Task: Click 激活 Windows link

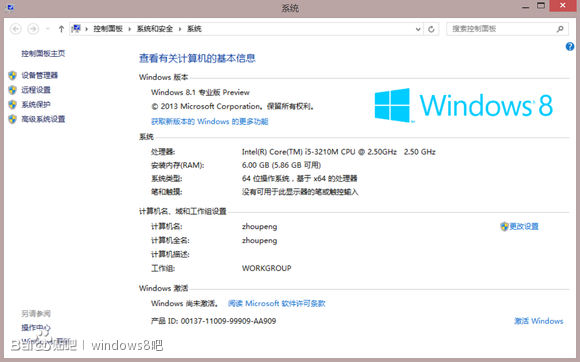Action: (x=539, y=321)
